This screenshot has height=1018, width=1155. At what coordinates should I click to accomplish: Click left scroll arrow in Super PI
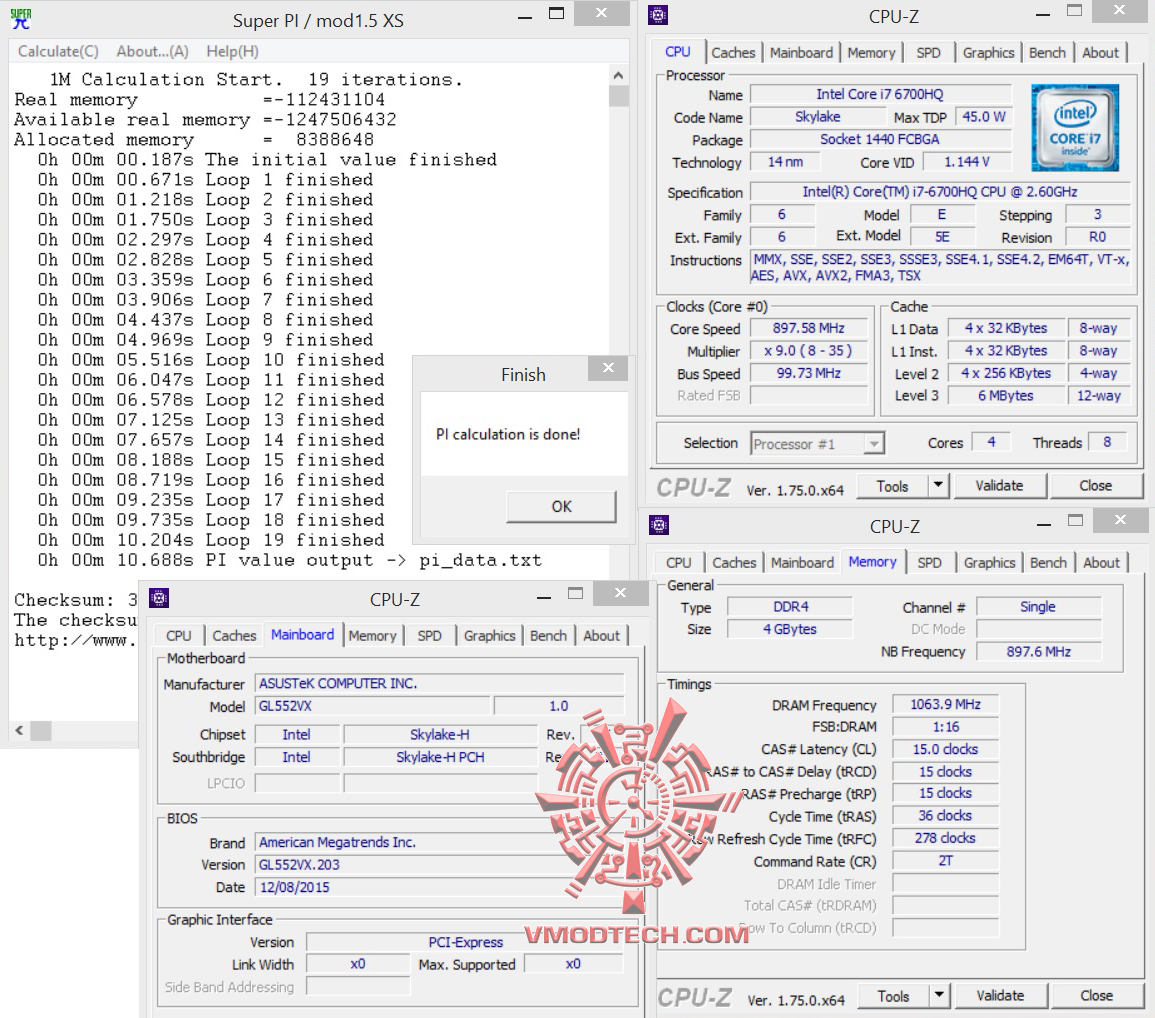[19, 731]
